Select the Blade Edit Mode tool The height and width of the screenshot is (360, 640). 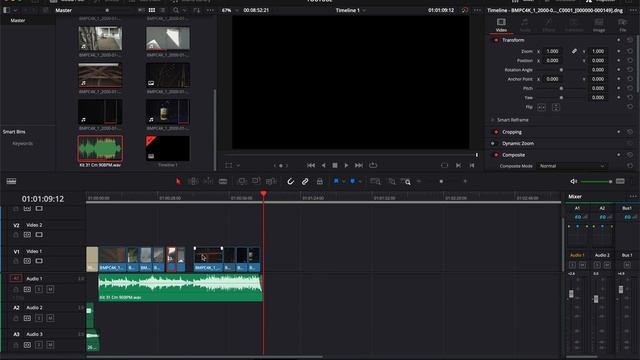(223, 181)
